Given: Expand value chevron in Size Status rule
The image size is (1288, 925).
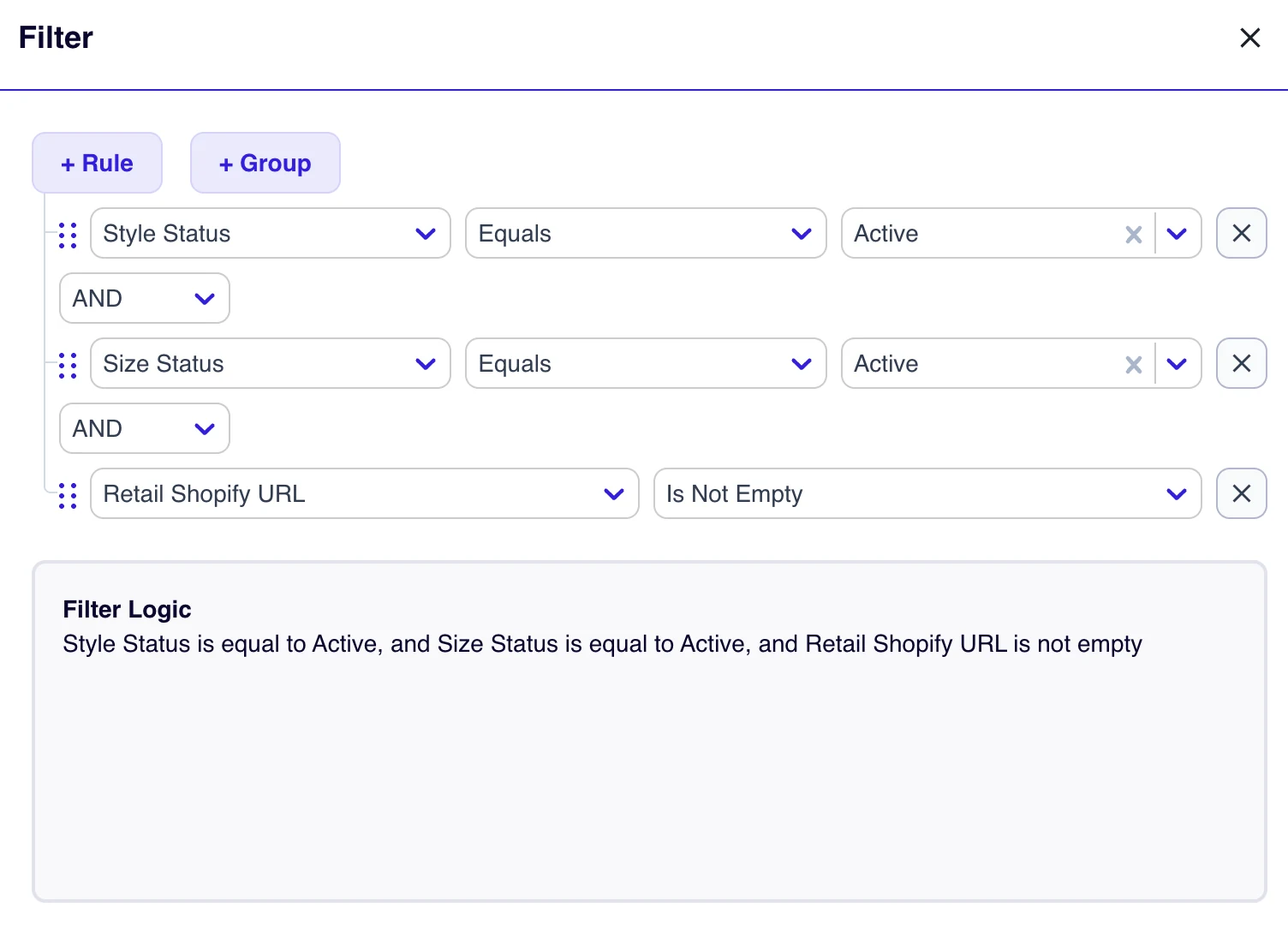Looking at the screenshot, I should point(1177,364).
